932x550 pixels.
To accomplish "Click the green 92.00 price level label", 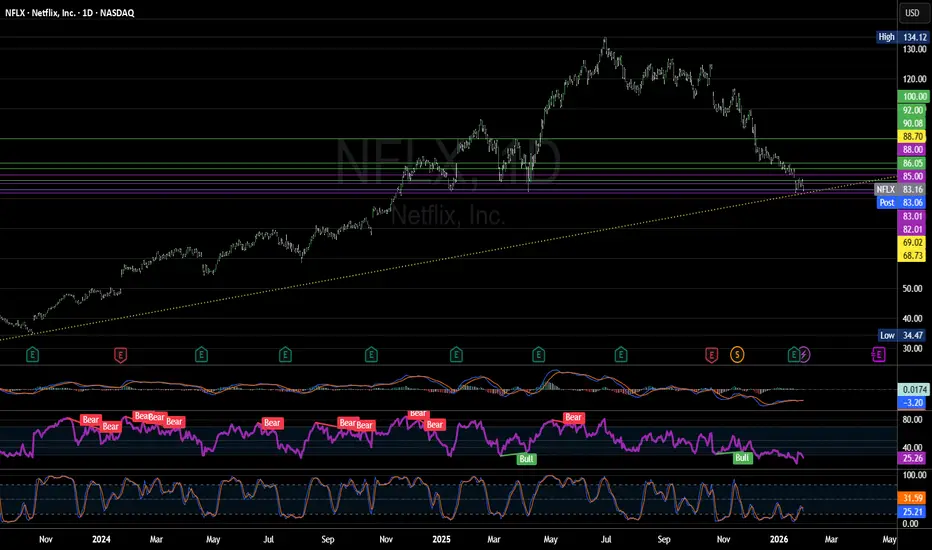I will tap(913, 110).
